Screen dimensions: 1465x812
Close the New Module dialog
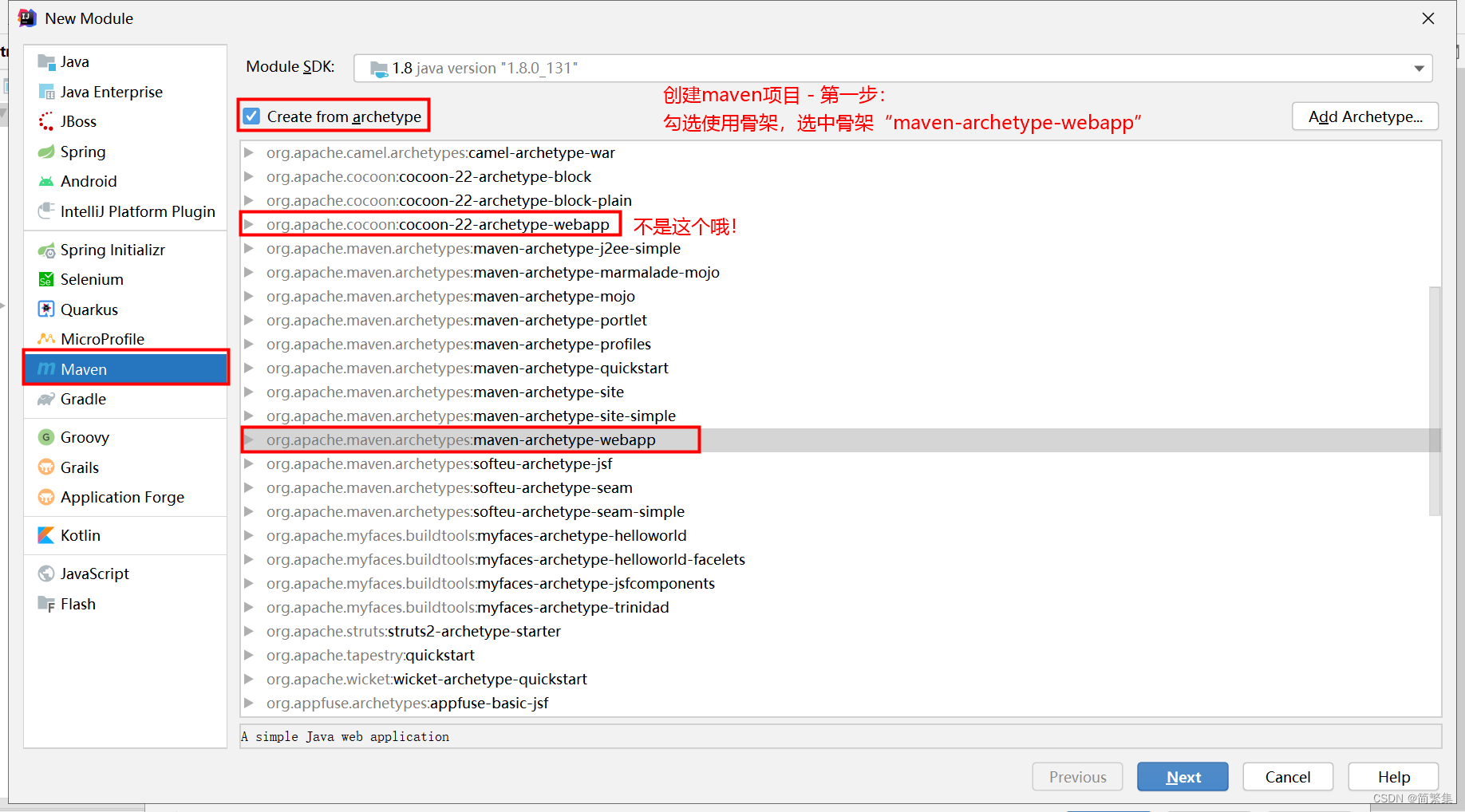click(x=1428, y=18)
